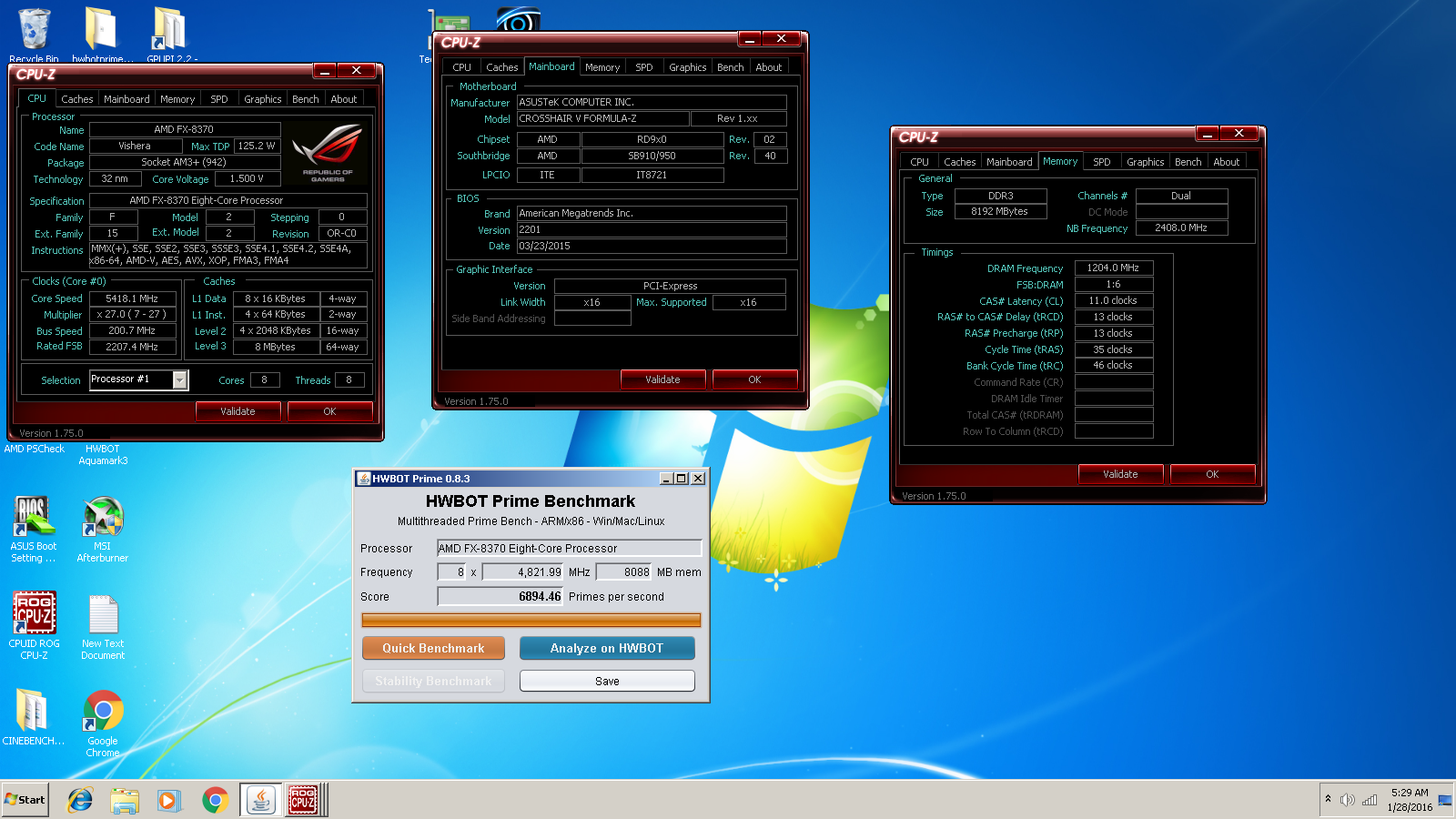Open SPD tab in the right Memory window
The width and height of the screenshot is (1456, 819).
pyautogui.click(x=1102, y=162)
